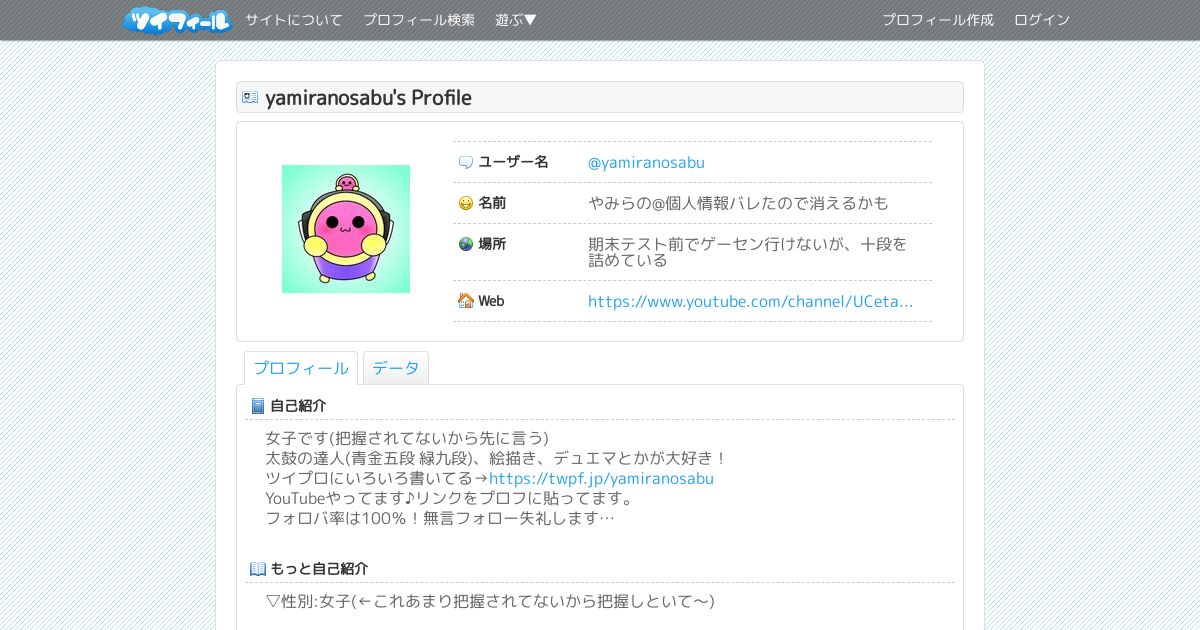Image resolution: width=1200 pixels, height=630 pixels.
Task: Open the youtube.com channel link
Action: pyautogui.click(x=750, y=301)
